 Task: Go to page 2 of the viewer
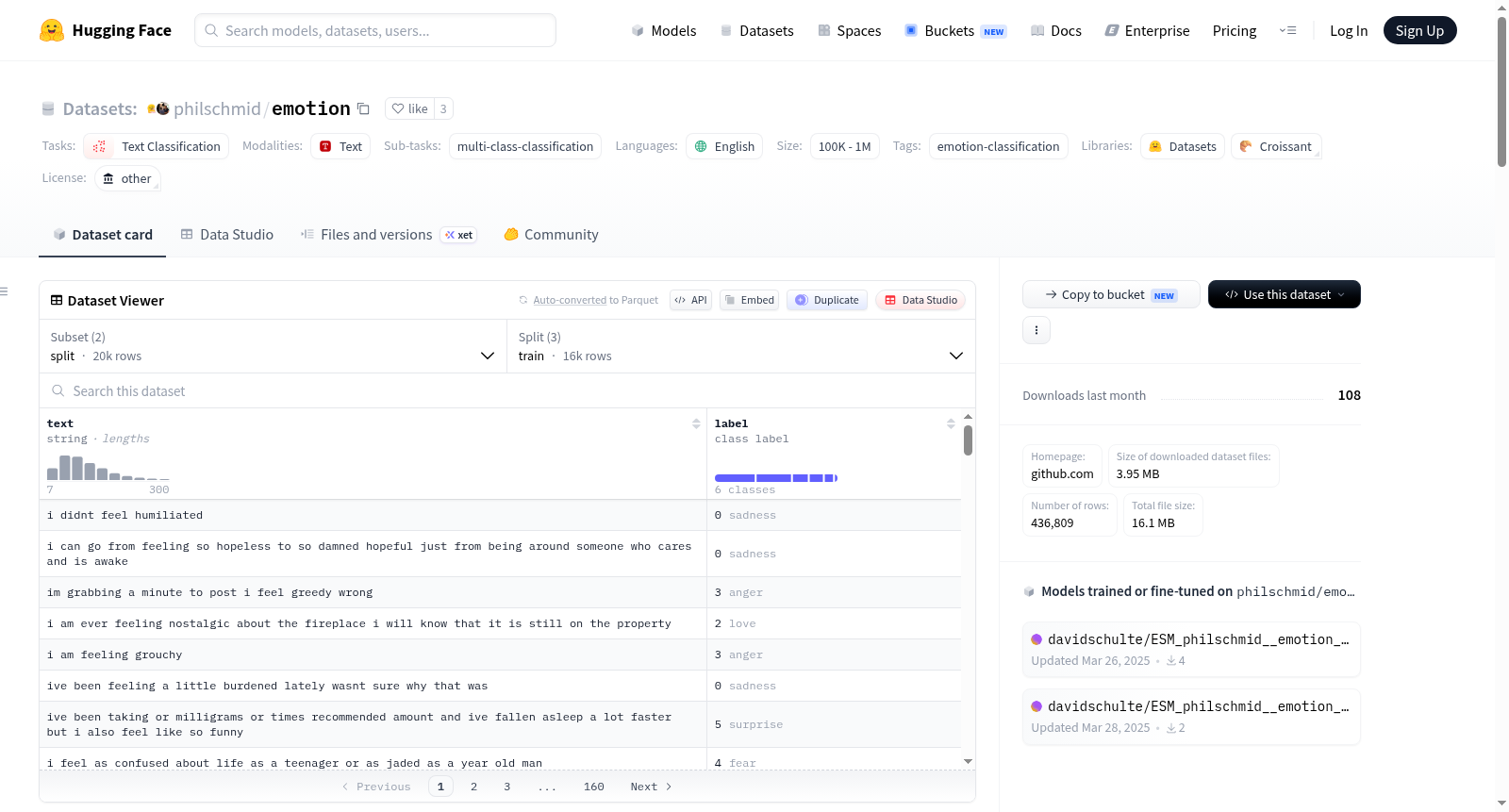(473, 787)
